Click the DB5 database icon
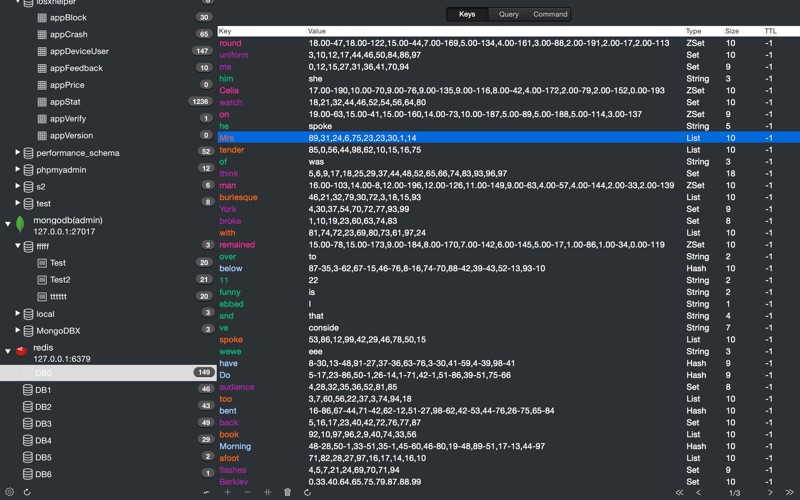800x500 pixels. (28, 457)
